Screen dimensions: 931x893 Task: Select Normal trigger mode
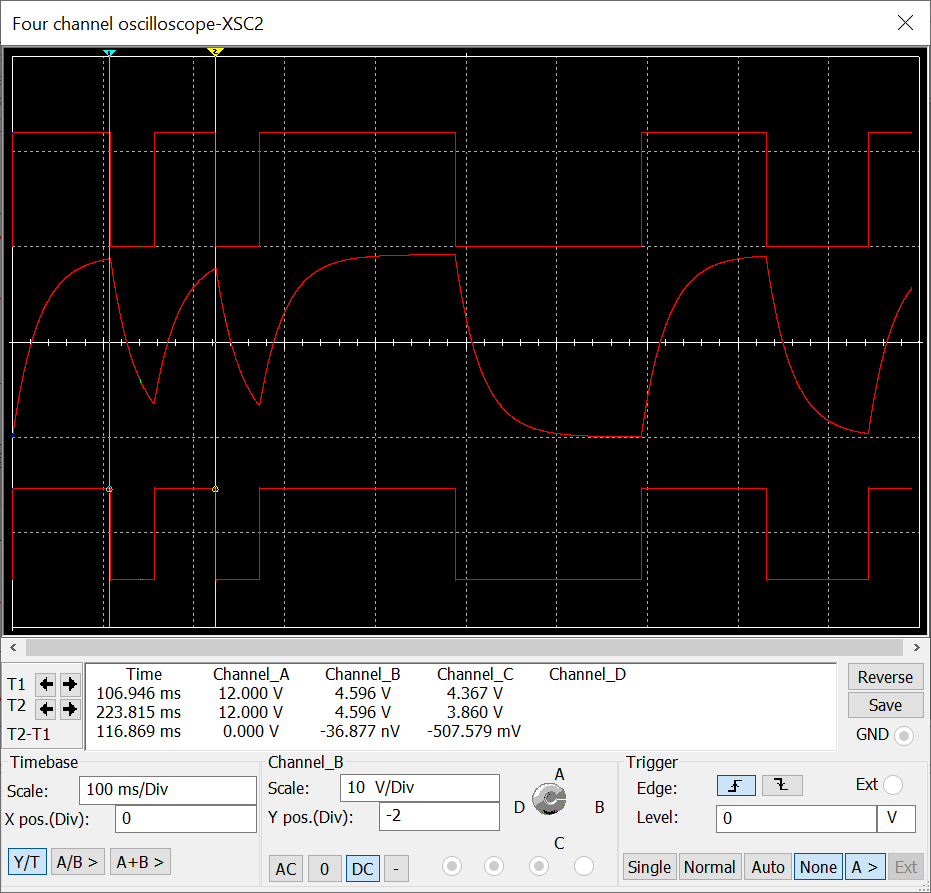point(710,867)
